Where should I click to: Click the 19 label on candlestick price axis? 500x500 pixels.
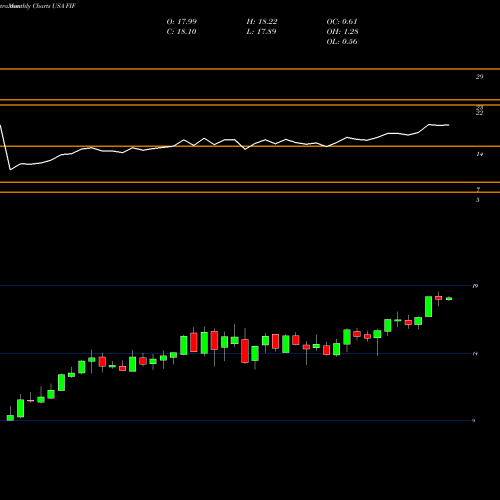coord(475,286)
